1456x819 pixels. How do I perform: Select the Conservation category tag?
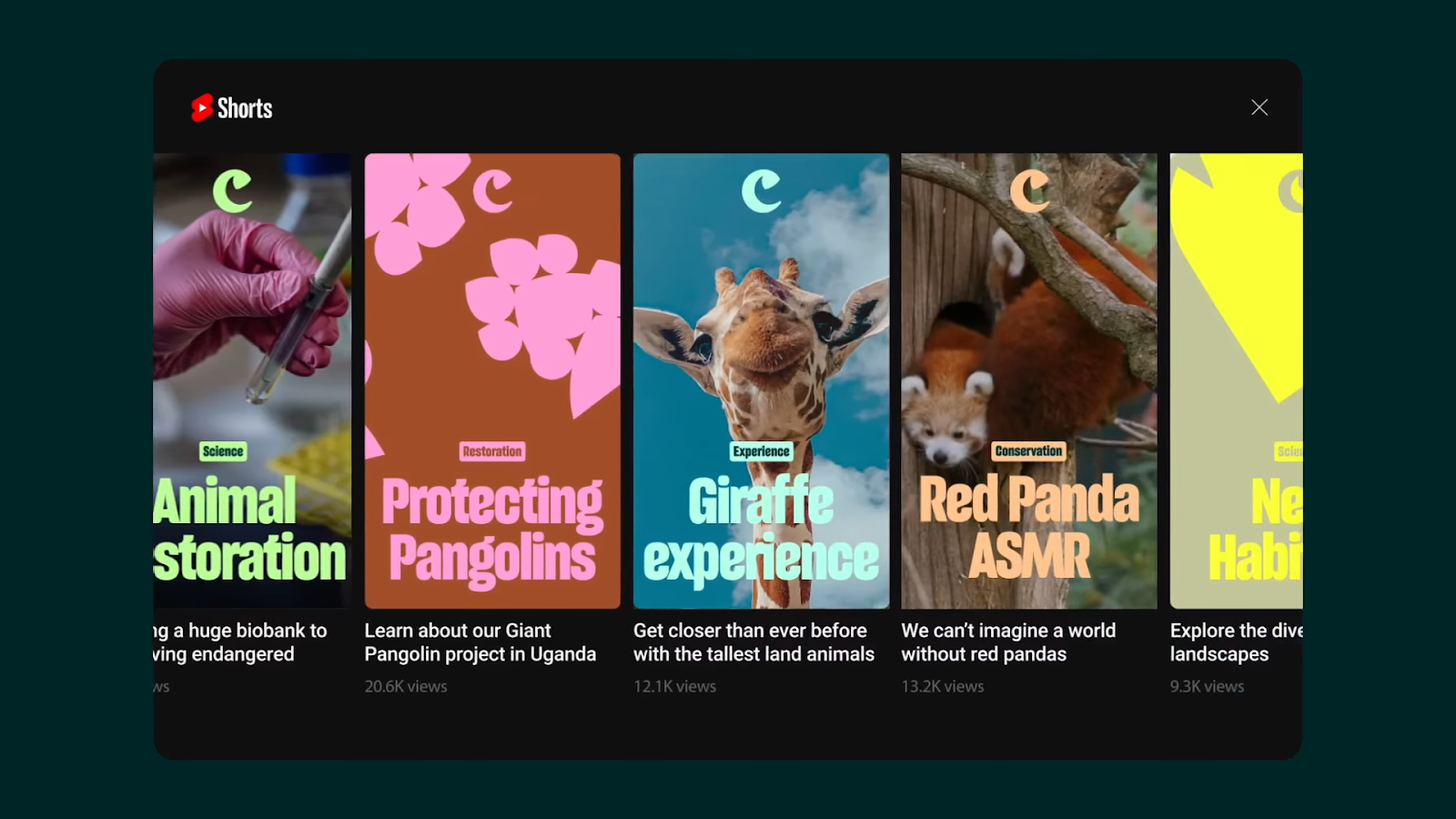click(x=1028, y=451)
